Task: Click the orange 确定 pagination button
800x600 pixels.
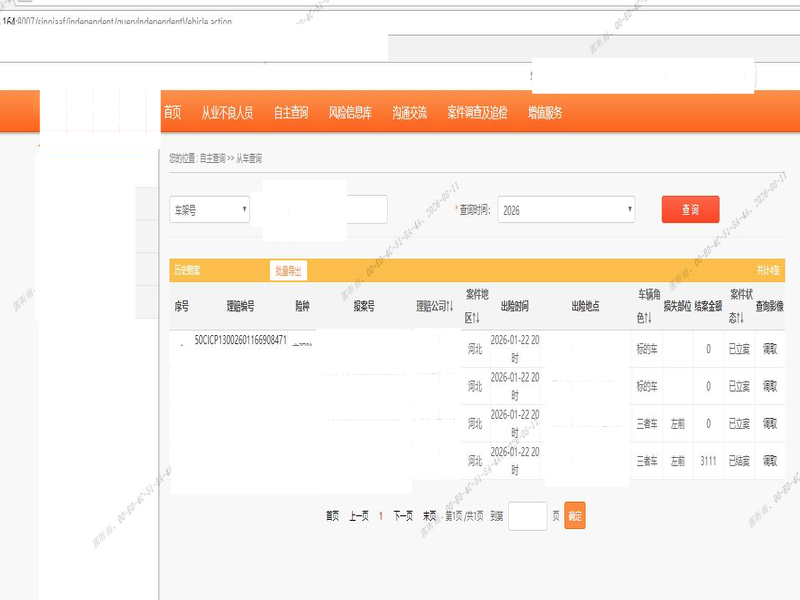Action: [x=575, y=516]
